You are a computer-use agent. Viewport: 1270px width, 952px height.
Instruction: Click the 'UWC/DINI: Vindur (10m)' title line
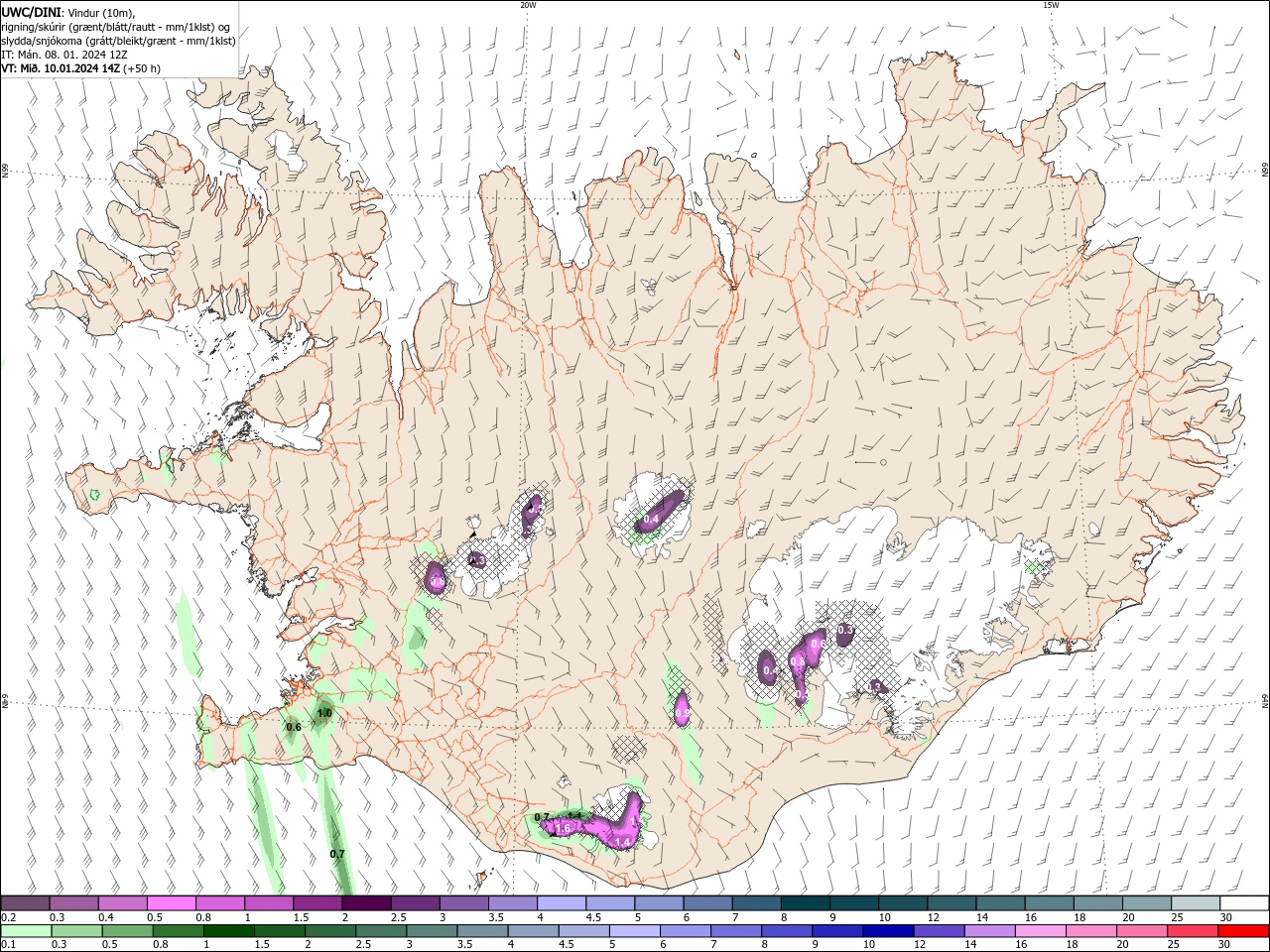pos(66,12)
